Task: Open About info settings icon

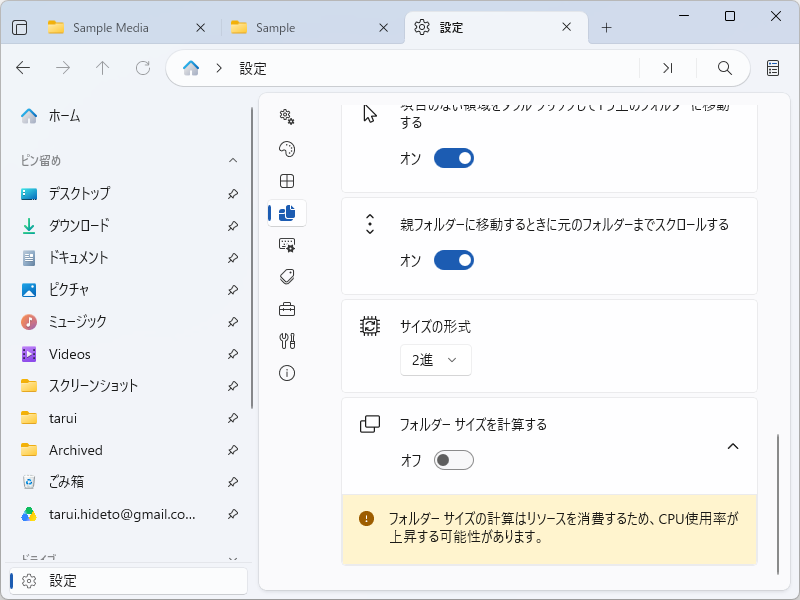Action: click(x=287, y=373)
